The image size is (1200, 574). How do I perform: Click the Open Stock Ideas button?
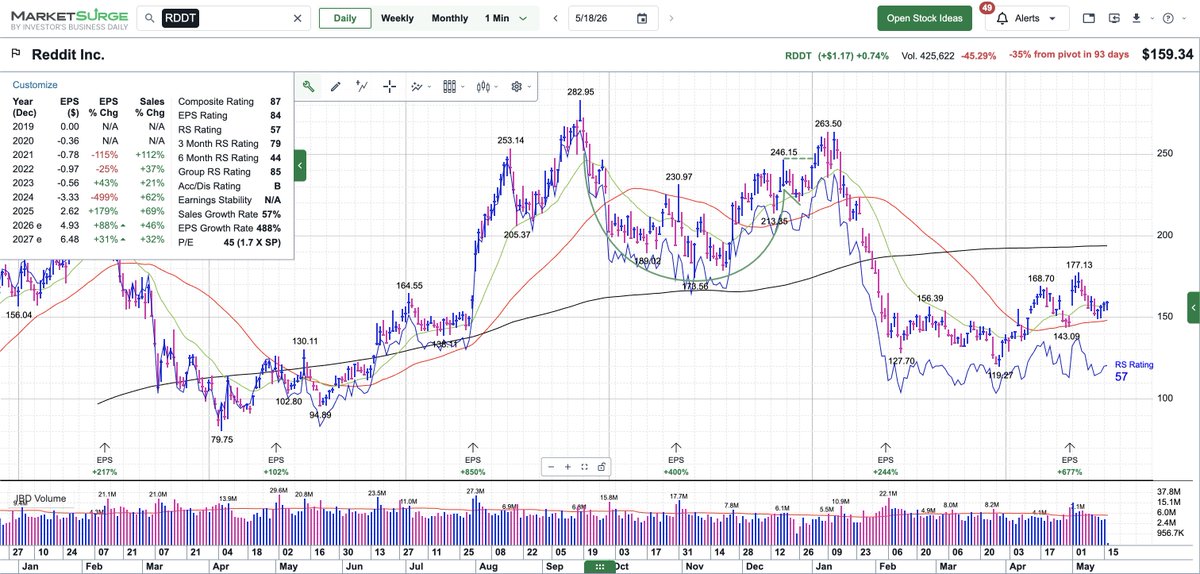pos(924,18)
